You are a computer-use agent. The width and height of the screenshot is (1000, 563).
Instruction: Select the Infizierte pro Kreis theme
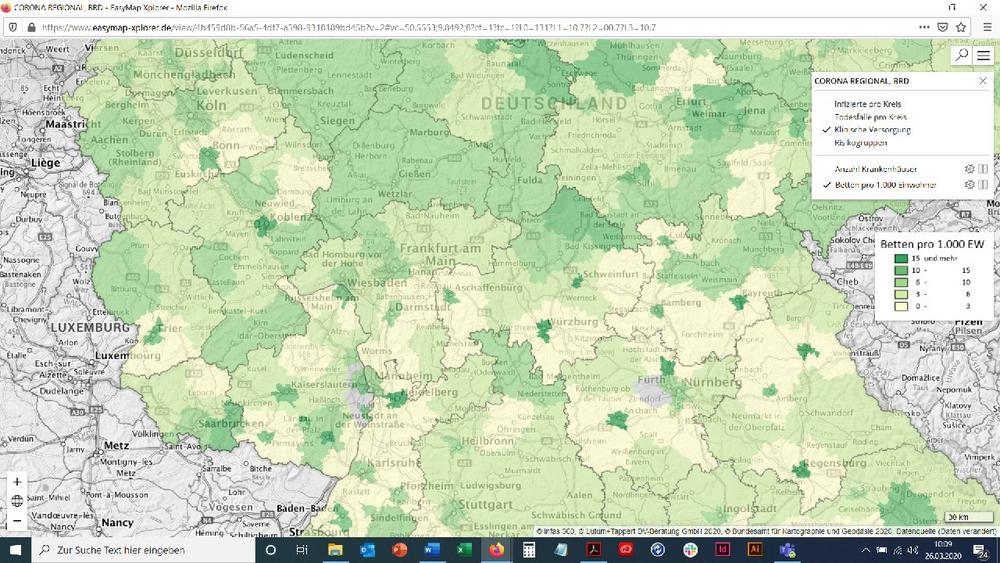click(x=867, y=104)
